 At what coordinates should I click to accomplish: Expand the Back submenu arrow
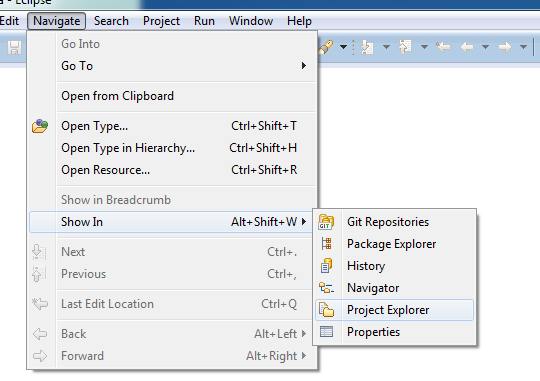click(x=304, y=333)
